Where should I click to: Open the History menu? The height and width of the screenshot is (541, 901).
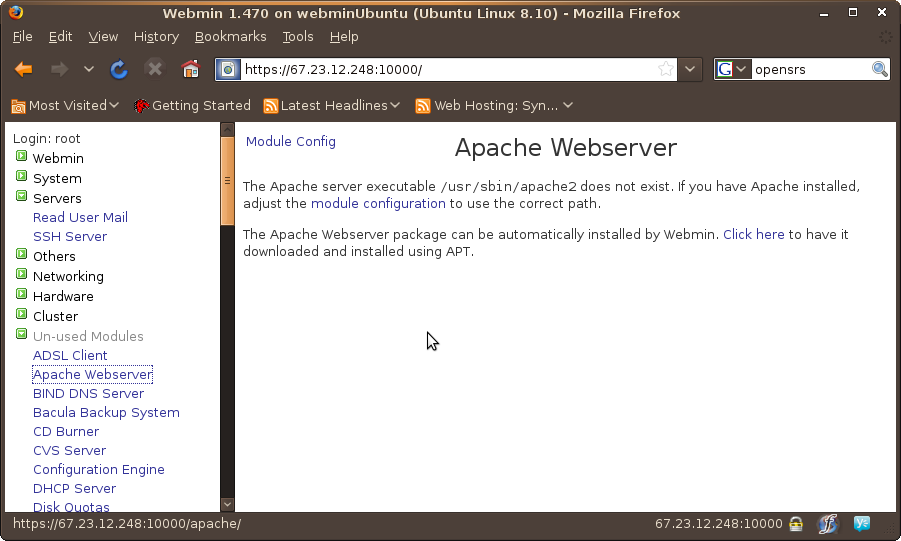click(156, 37)
